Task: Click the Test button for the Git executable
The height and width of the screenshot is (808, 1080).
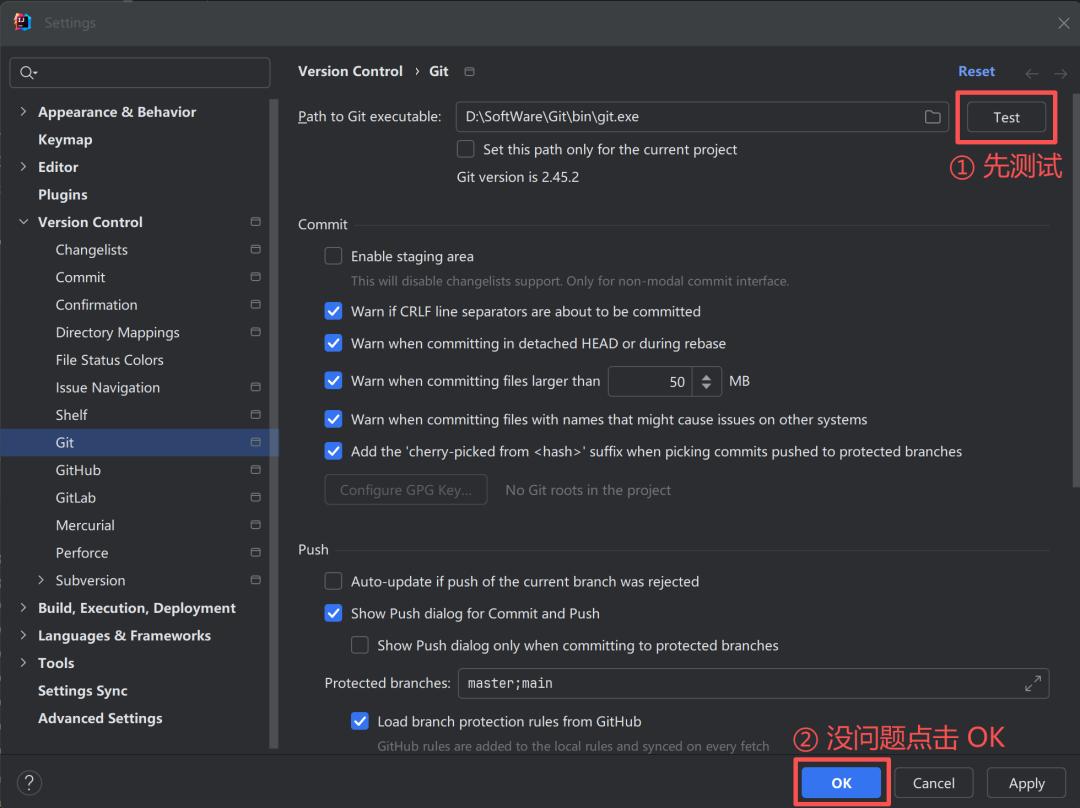Action: point(1005,117)
